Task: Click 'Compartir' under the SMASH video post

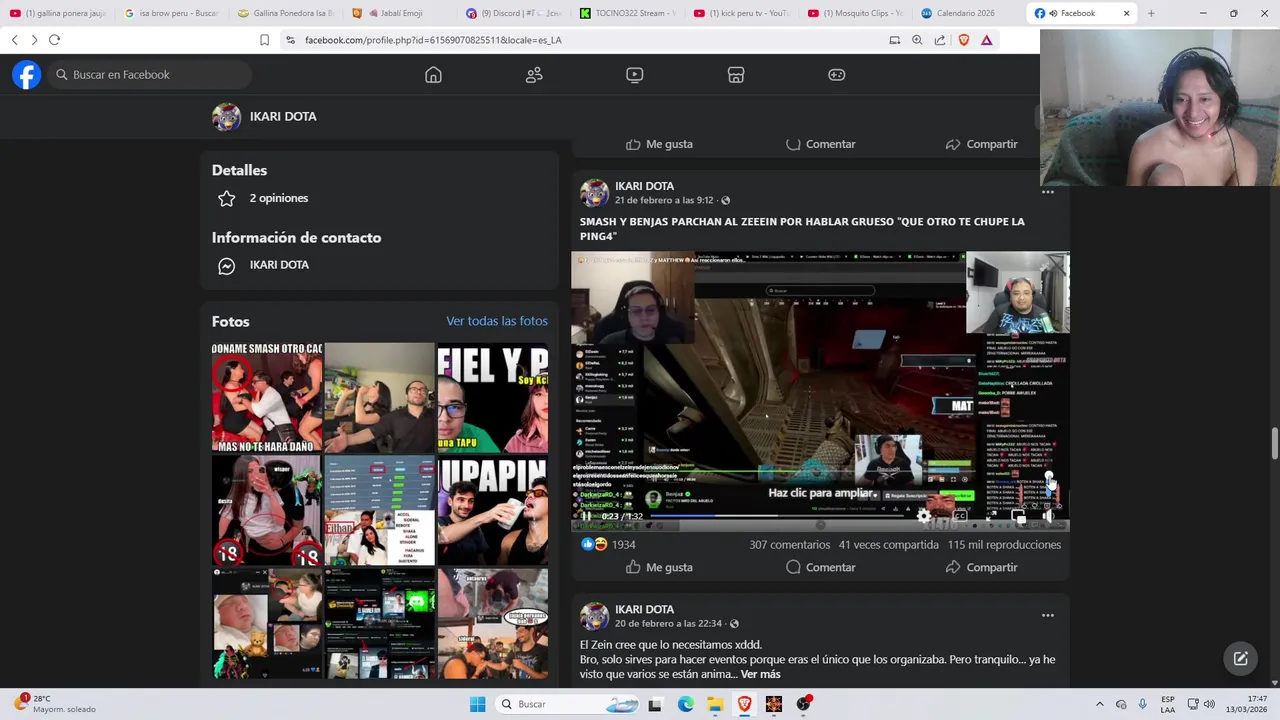Action: click(x=981, y=567)
